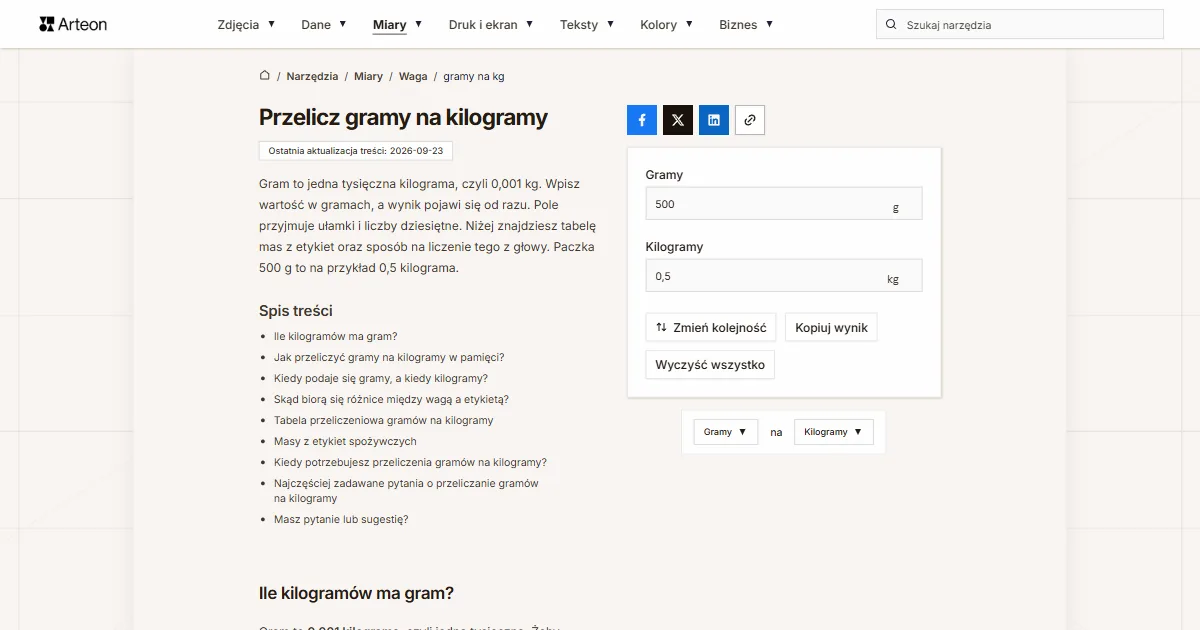Click the "Spis treści" heading
The height and width of the screenshot is (630, 1200).
click(296, 311)
